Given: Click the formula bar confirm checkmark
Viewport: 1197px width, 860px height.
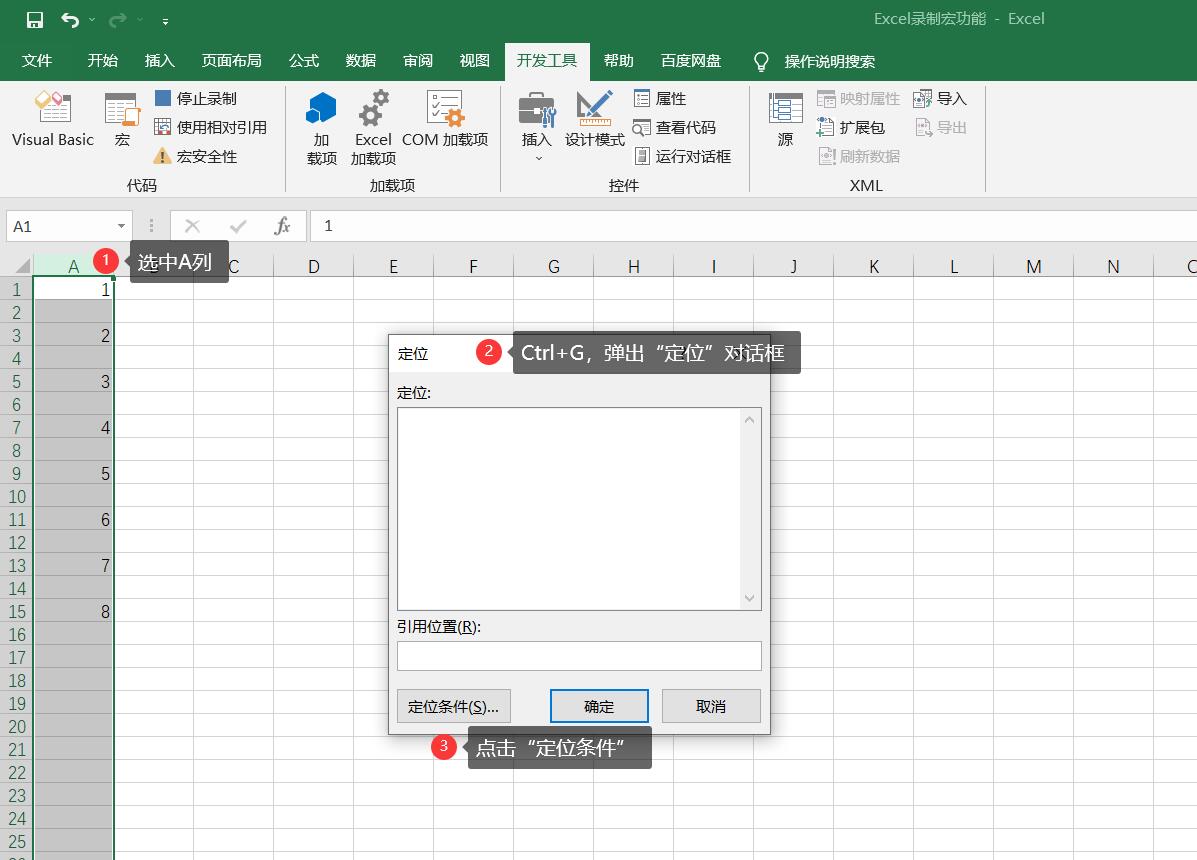Looking at the screenshot, I should 238,226.
